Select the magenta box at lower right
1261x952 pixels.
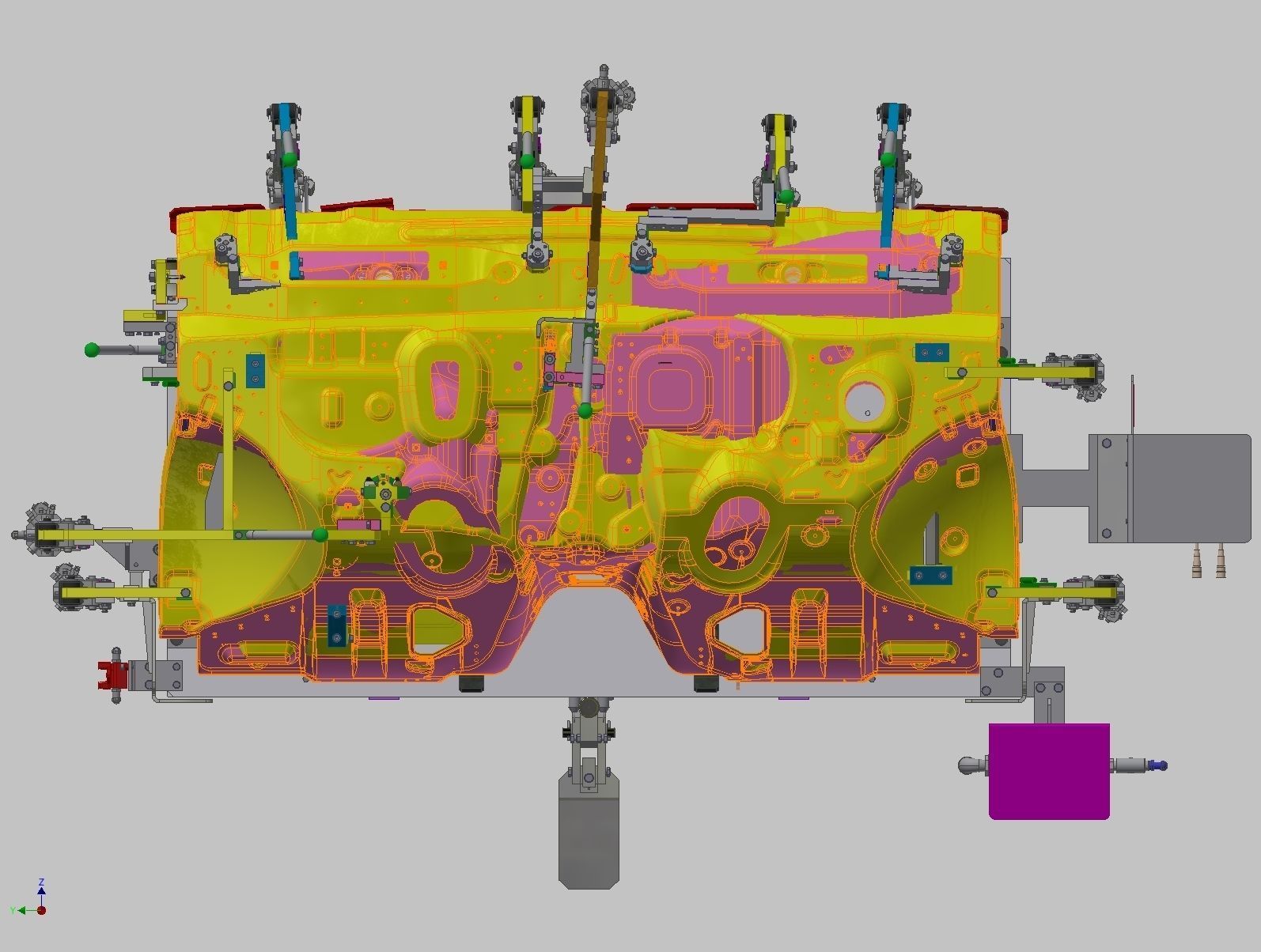[1049, 771]
